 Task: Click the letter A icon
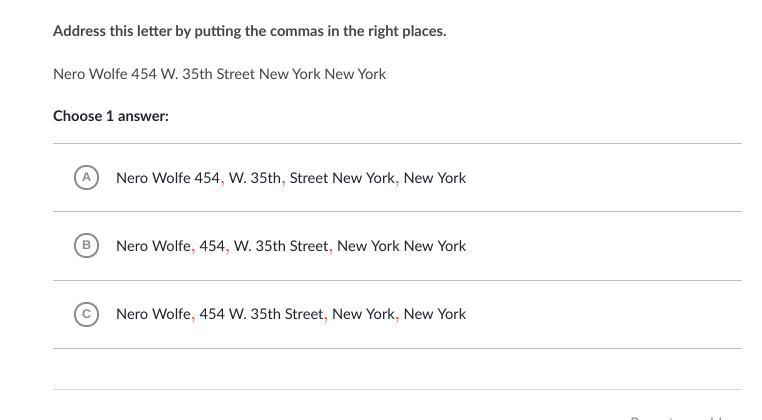click(87, 177)
